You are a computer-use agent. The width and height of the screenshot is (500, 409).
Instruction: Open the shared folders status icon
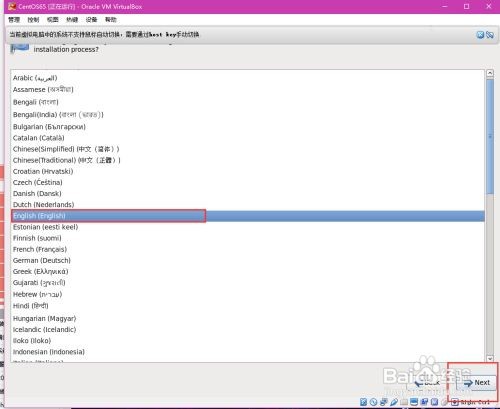[404, 402]
